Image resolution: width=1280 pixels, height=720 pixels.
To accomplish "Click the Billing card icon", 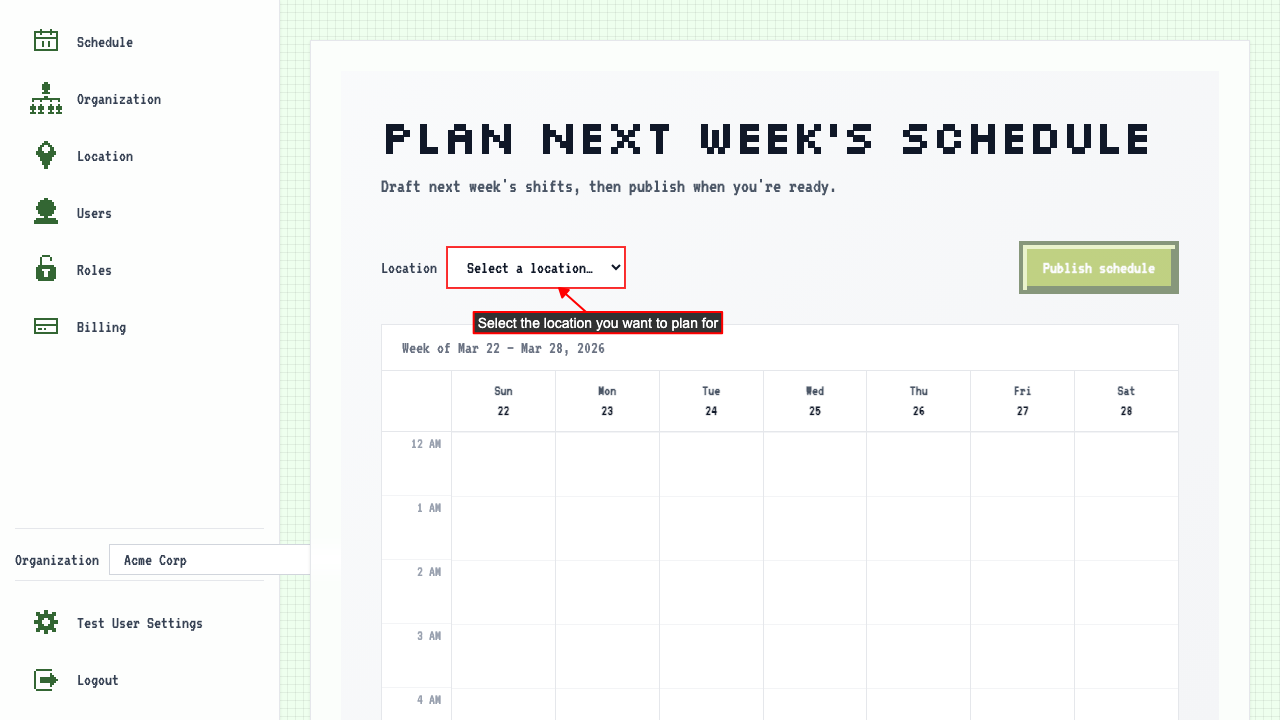I will [x=46, y=327].
